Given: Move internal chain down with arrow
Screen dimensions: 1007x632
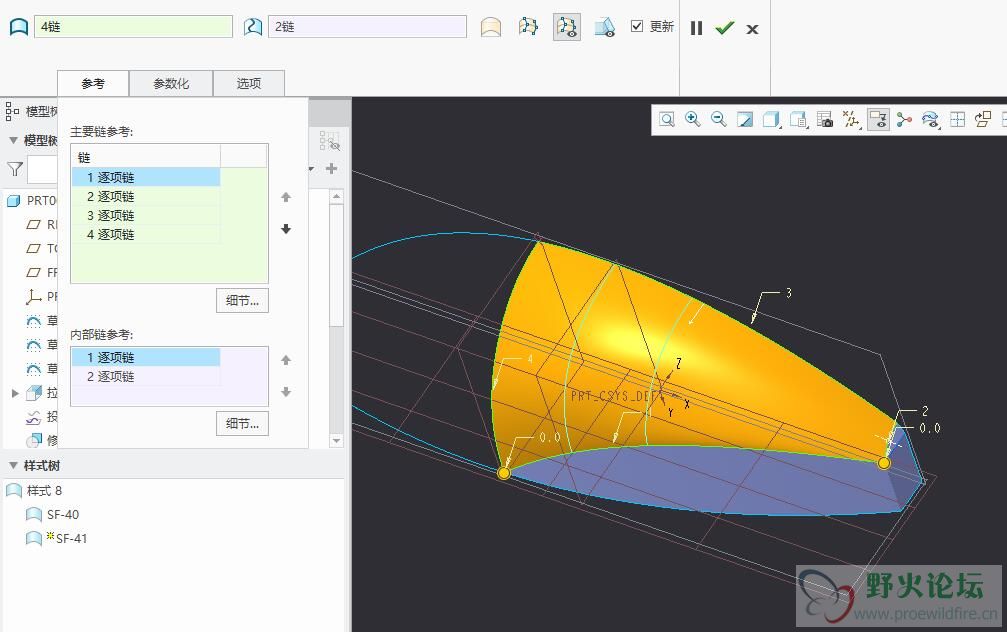Looking at the screenshot, I should coord(286,392).
